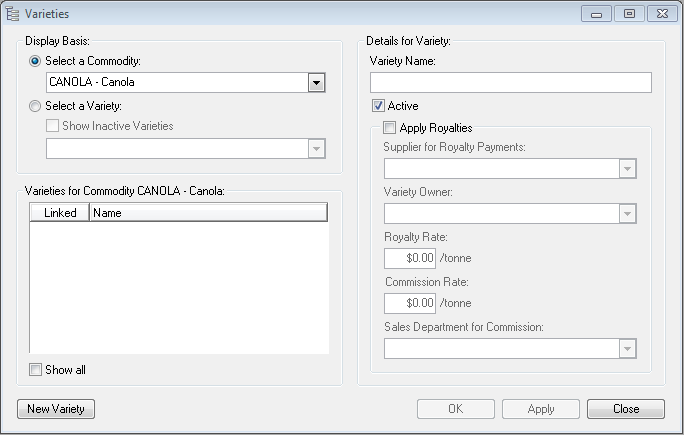Image resolution: width=684 pixels, height=435 pixels.
Task: Click the Close button
Action: tap(626, 409)
